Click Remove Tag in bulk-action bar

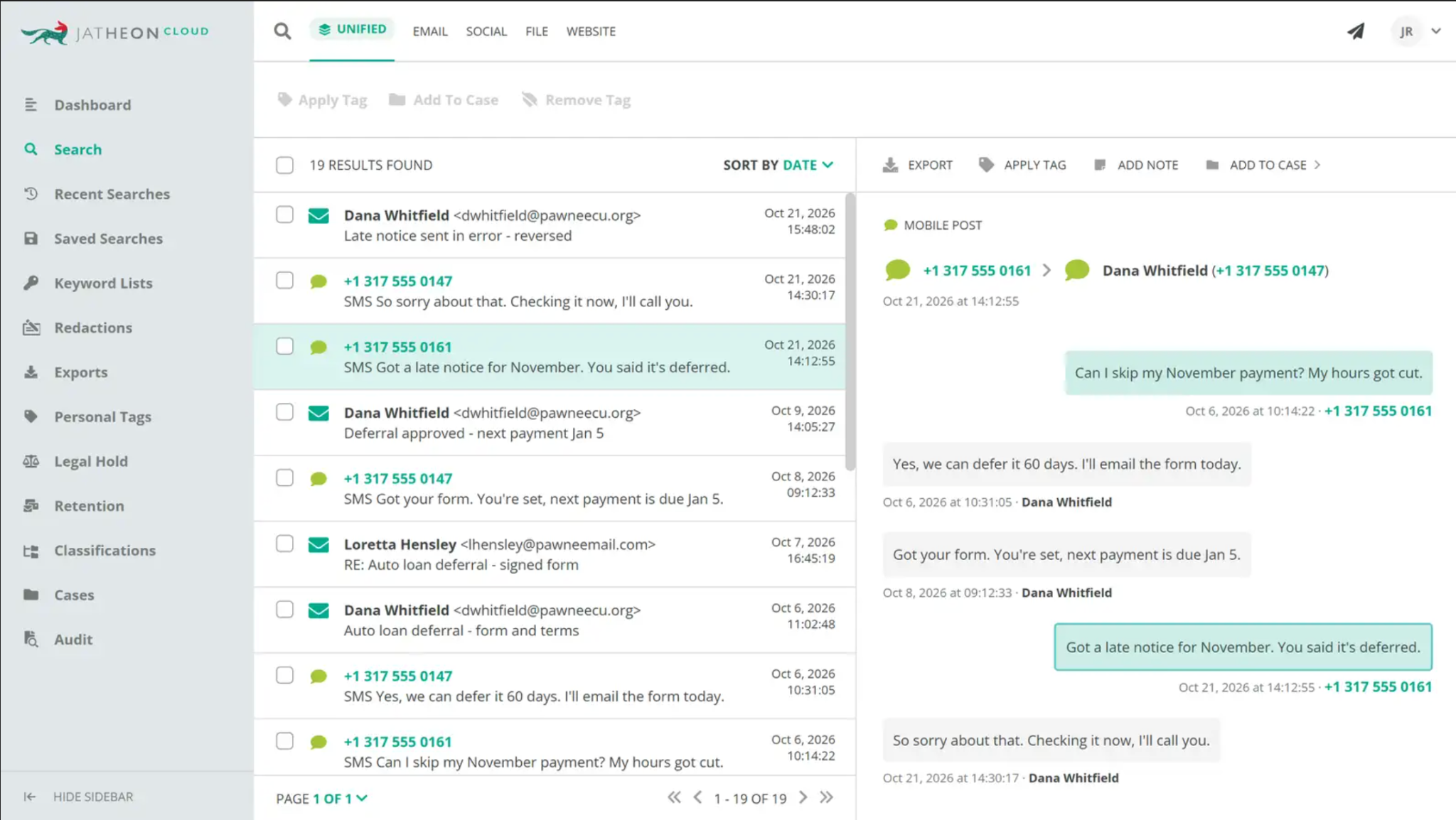[577, 100]
